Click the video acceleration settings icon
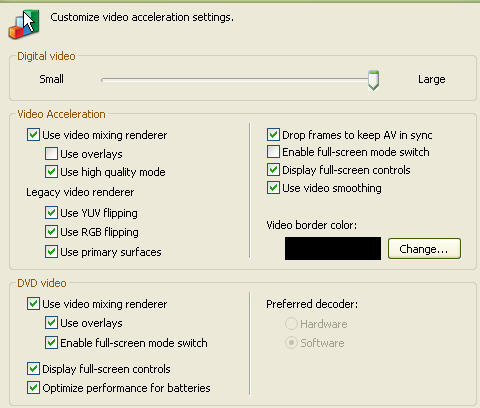Screen dimensions: 480x408 [24, 24]
